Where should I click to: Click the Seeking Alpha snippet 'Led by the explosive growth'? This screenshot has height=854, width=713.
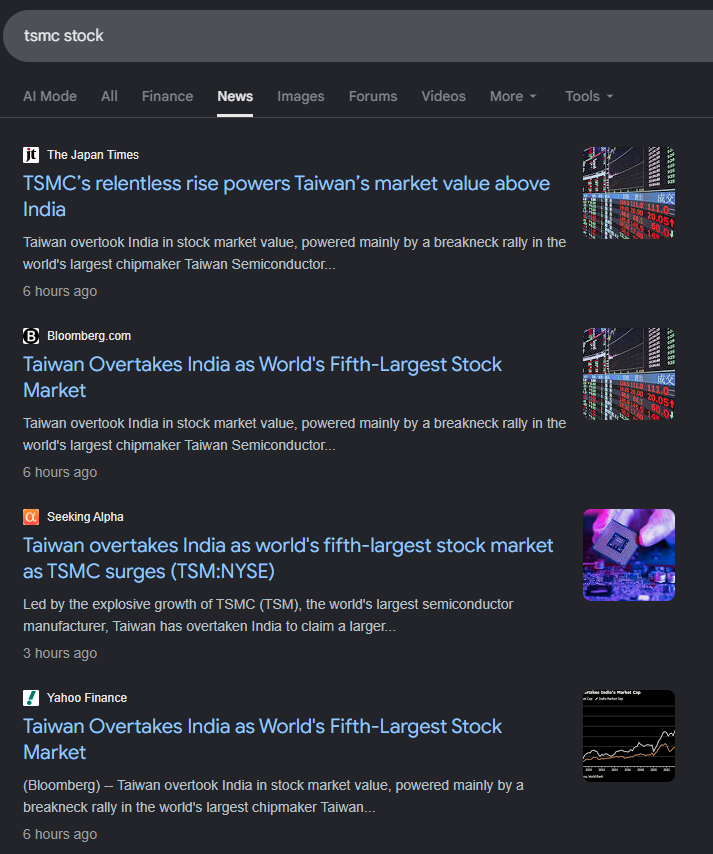267,615
